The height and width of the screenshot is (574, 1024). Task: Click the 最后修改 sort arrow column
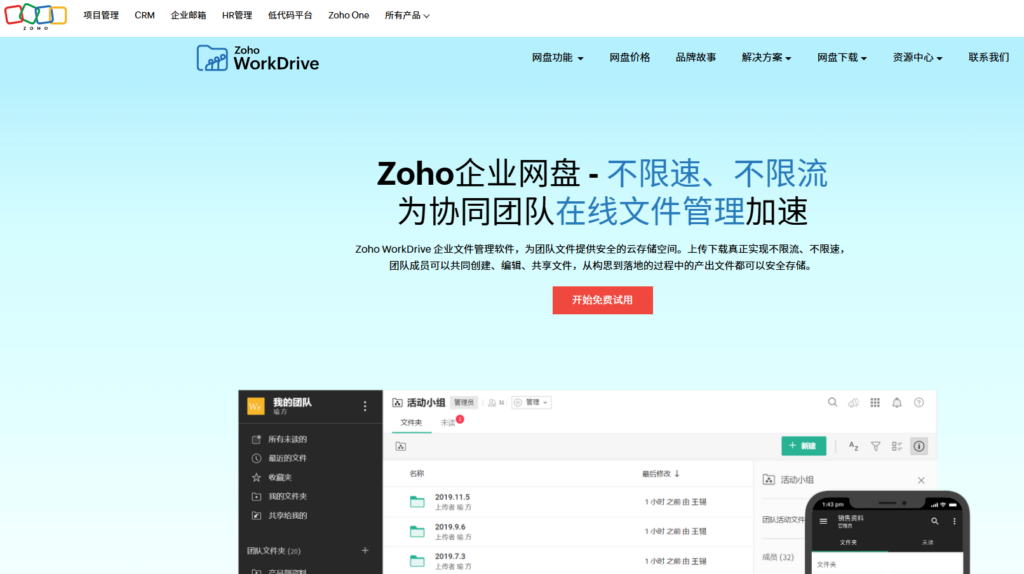click(x=661, y=473)
